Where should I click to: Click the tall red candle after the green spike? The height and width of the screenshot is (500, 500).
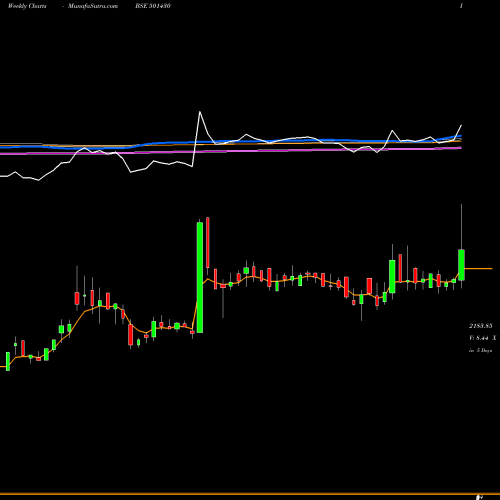208,242
